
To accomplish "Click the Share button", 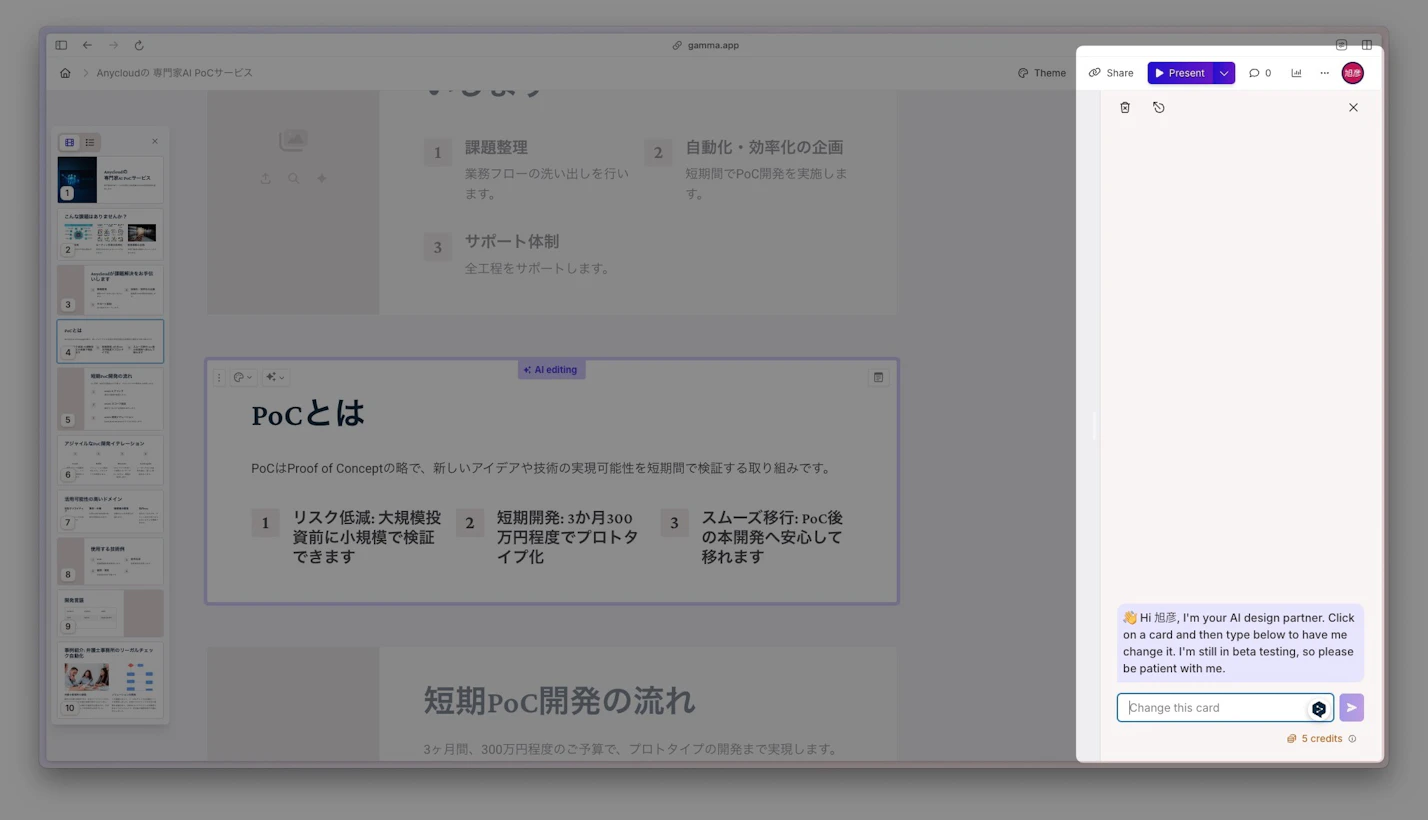I will coord(1111,73).
